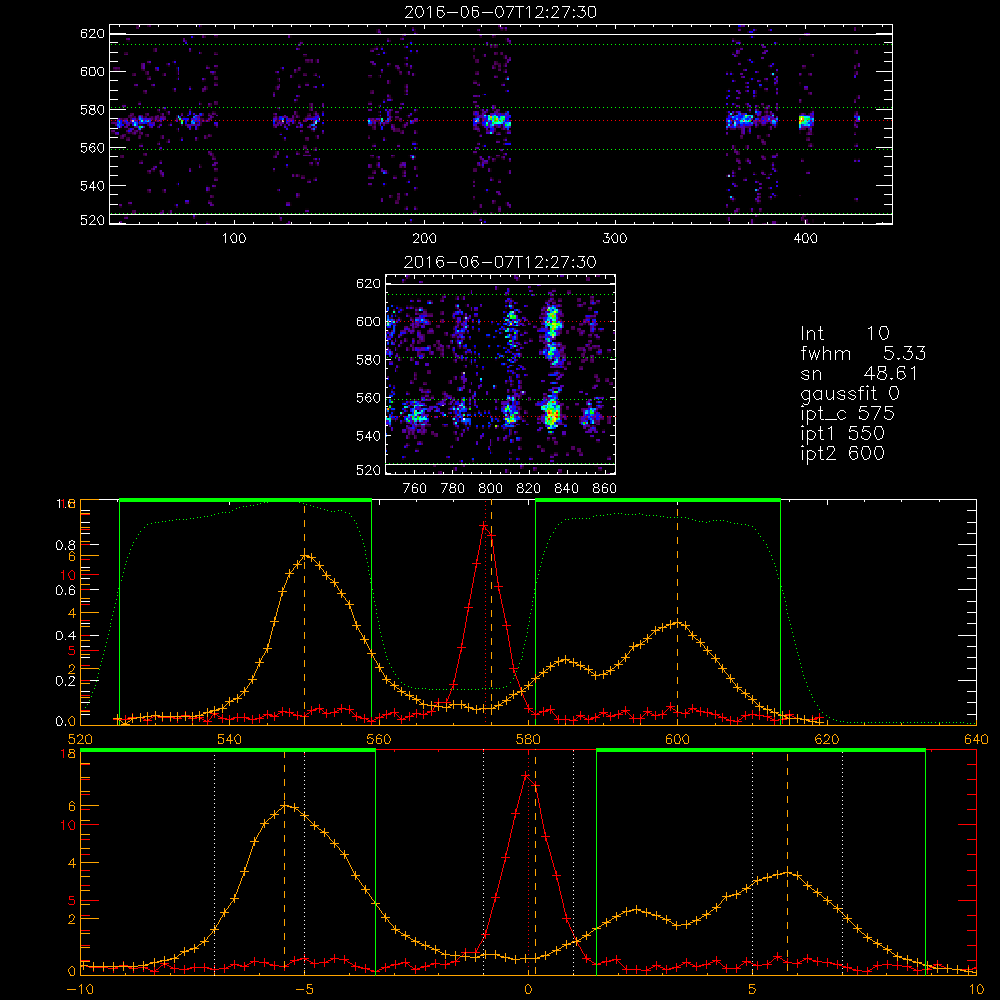Click the thick green bar over the bottom plot's left window
The height and width of the screenshot is (1000, 1000).
228,751
